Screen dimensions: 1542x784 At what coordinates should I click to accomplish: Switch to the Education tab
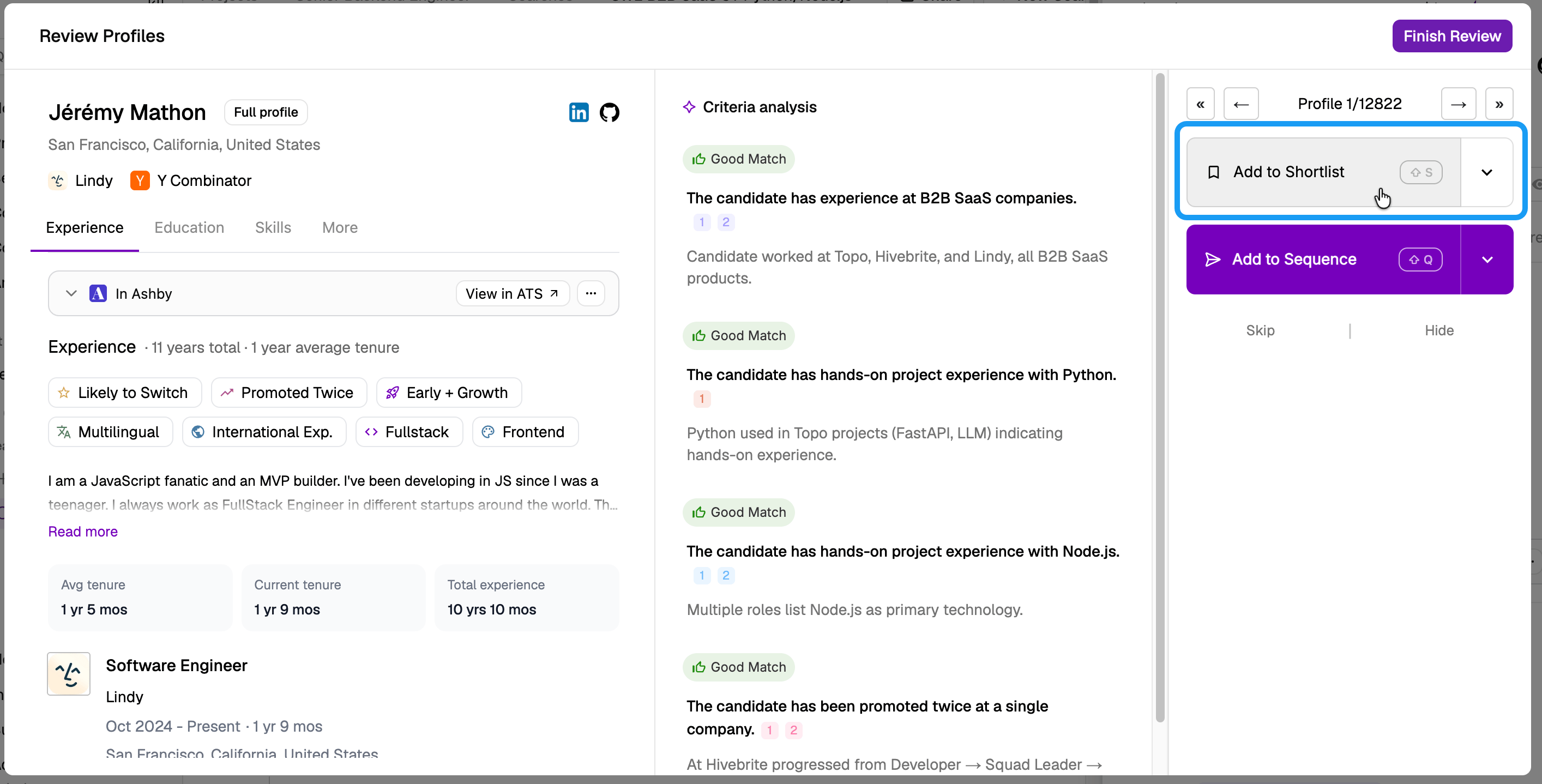point(189,228)
